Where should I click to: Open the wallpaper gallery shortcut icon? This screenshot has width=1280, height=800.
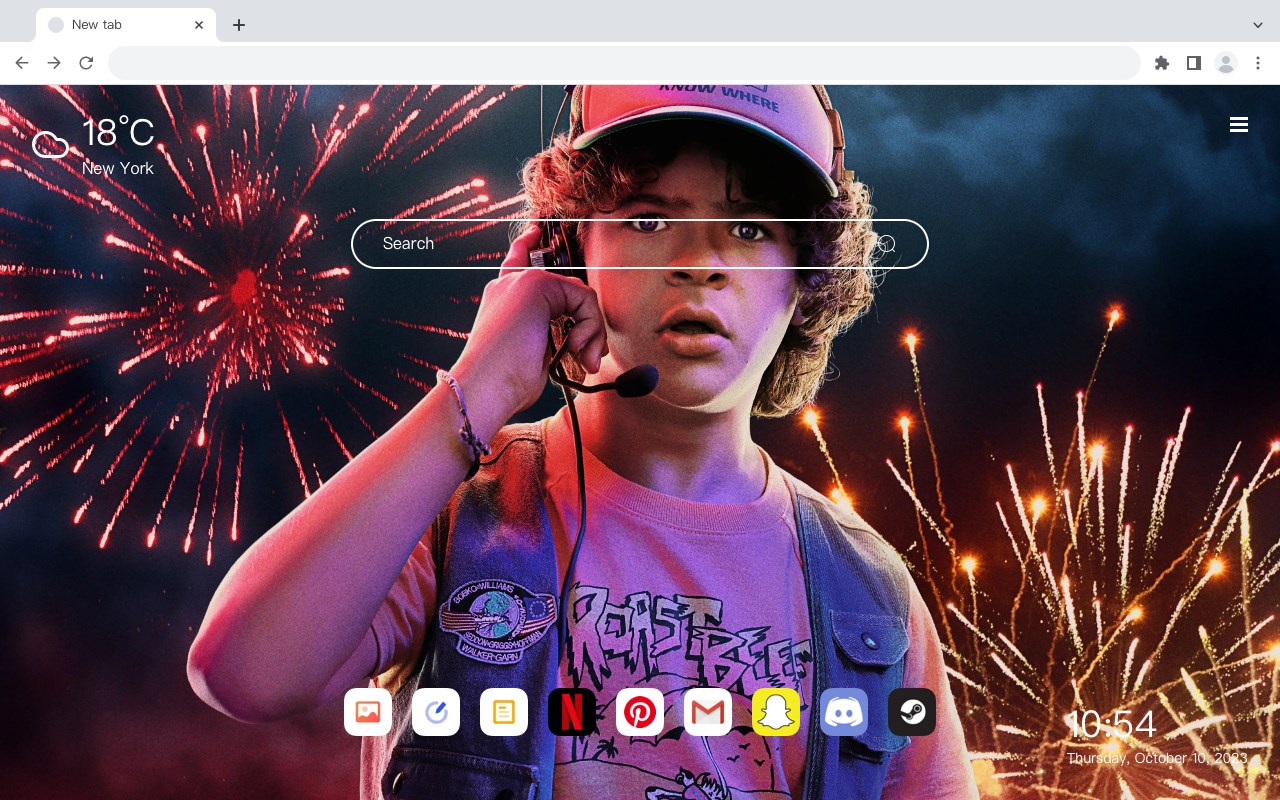[368, 712]
